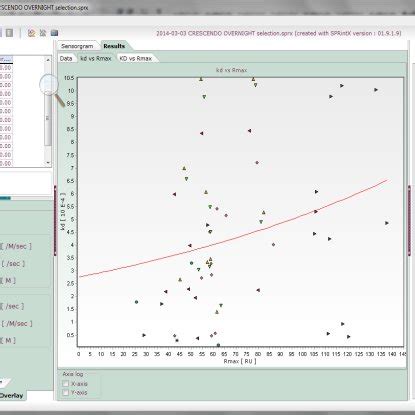Click the gray document icon in the toolbar
Image resolution: width=415 pixels, height=415 pixels.
click(x=10, y=33)
